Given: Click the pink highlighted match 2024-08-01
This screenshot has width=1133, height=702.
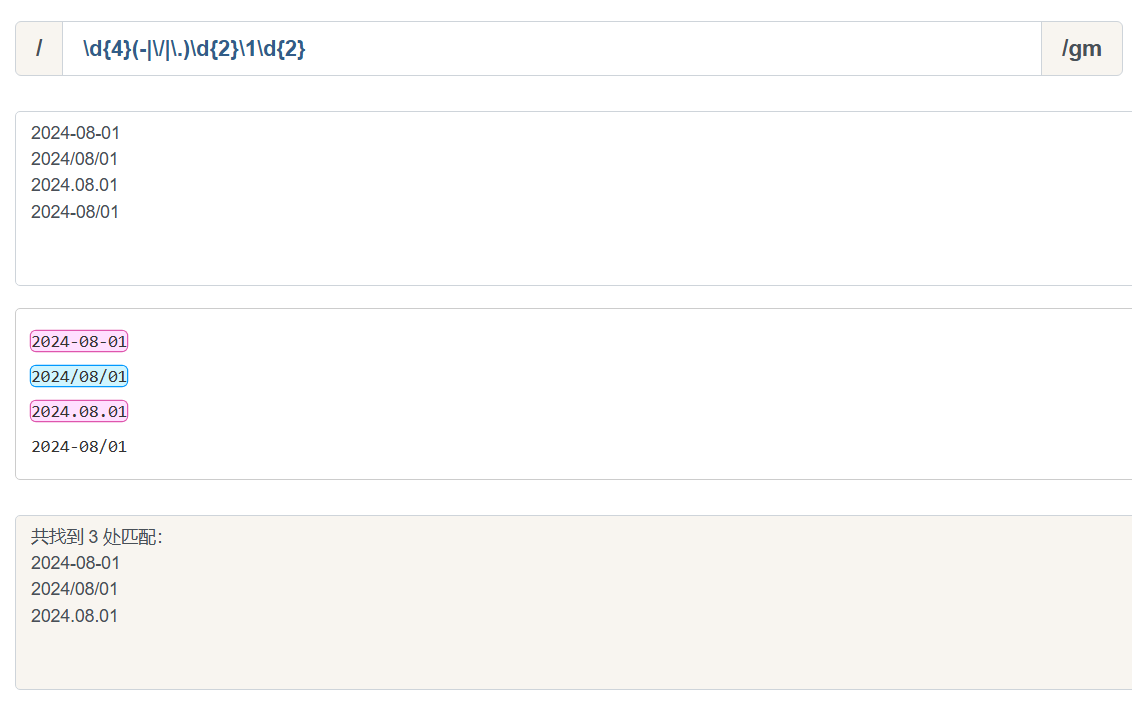Looking at the screenshot, I should point(79,341).
